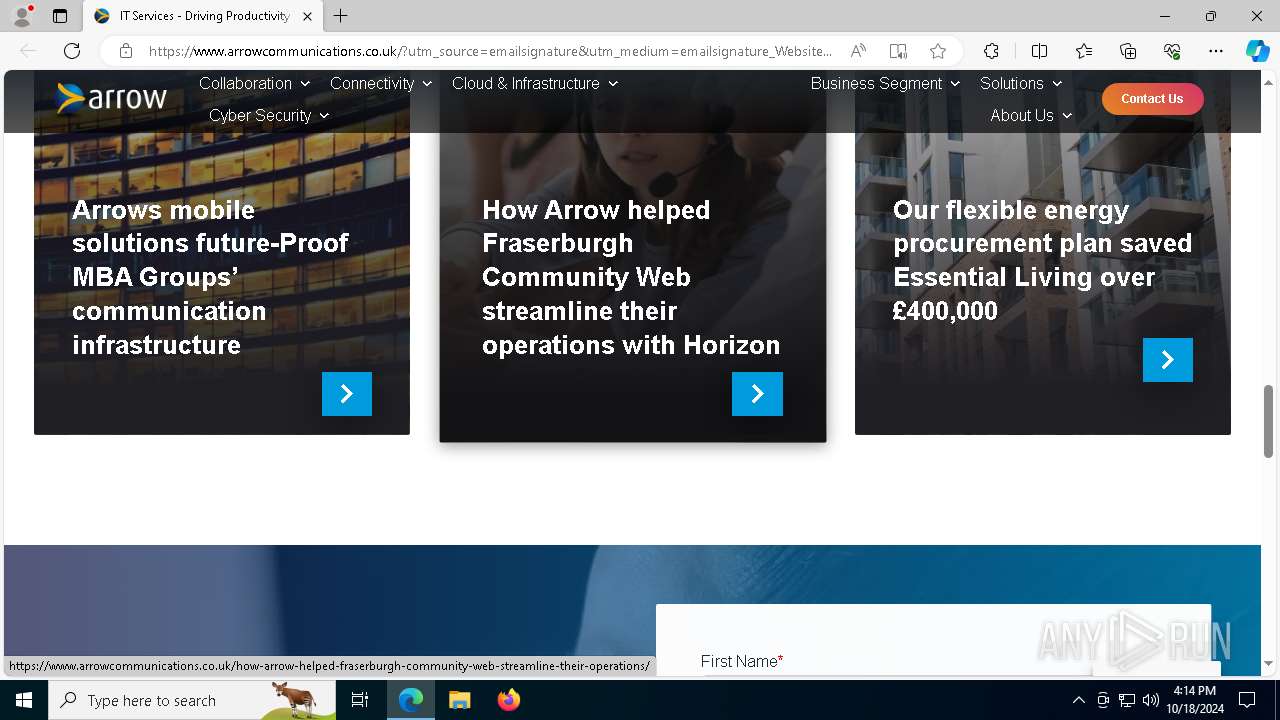Start Read aloud from address bar
Image resolution: width=1280 pixels, height=720 pixels.
858,51
